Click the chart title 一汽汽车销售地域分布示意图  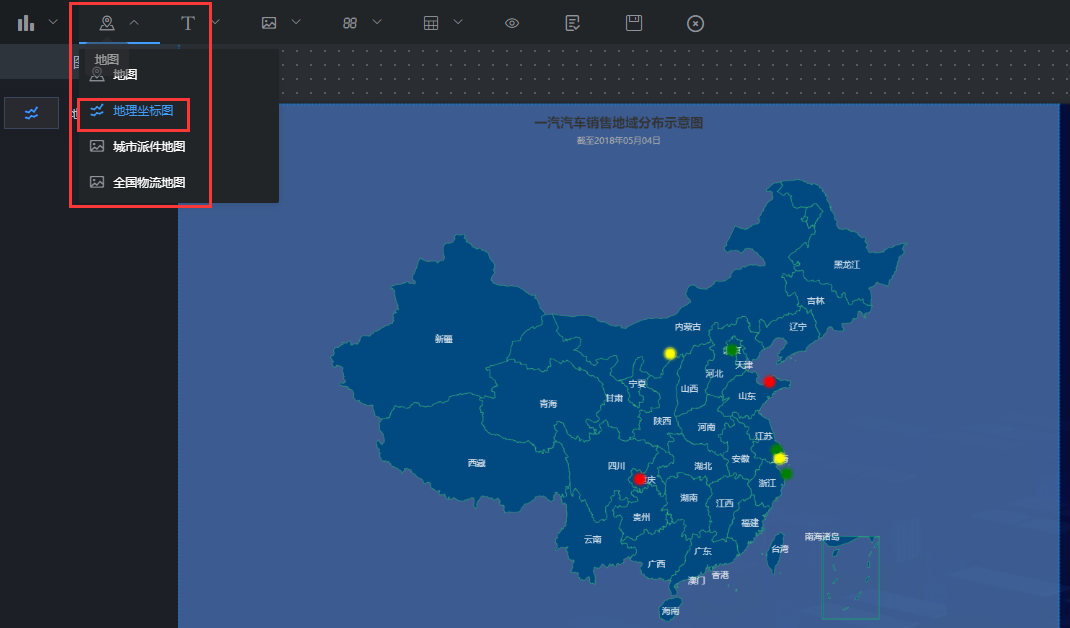pos(618,123)
